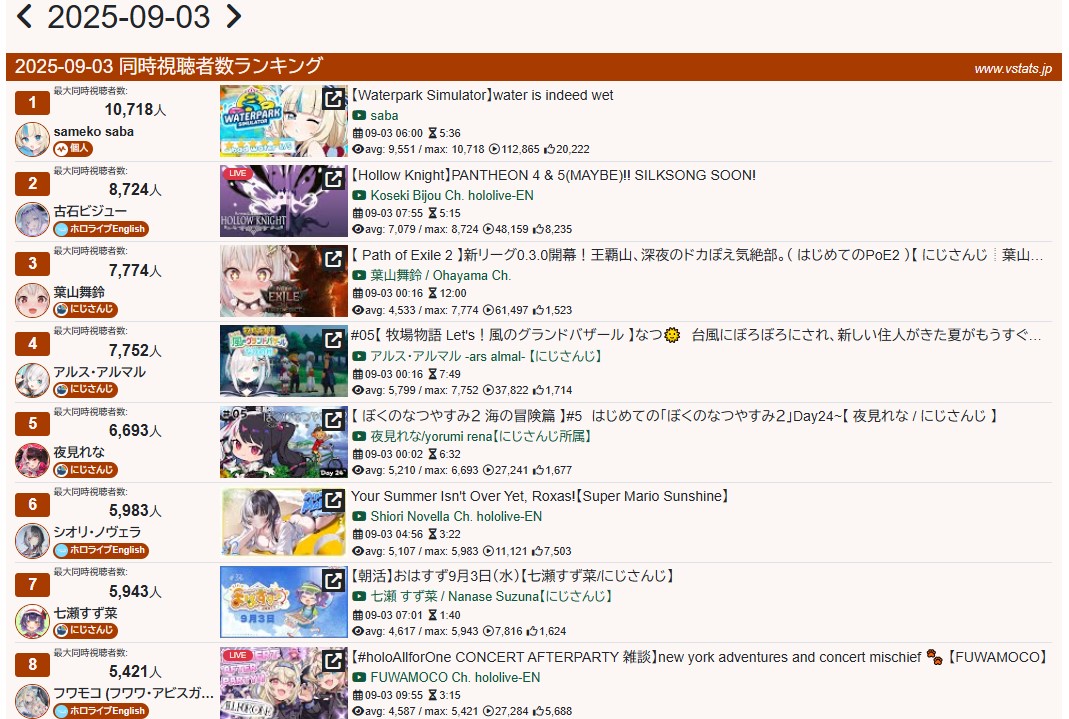Select ホロライブEnglish tag under 古石ビジュー
The width and height of the screenshot is (1069, 719).
[101, 229]
